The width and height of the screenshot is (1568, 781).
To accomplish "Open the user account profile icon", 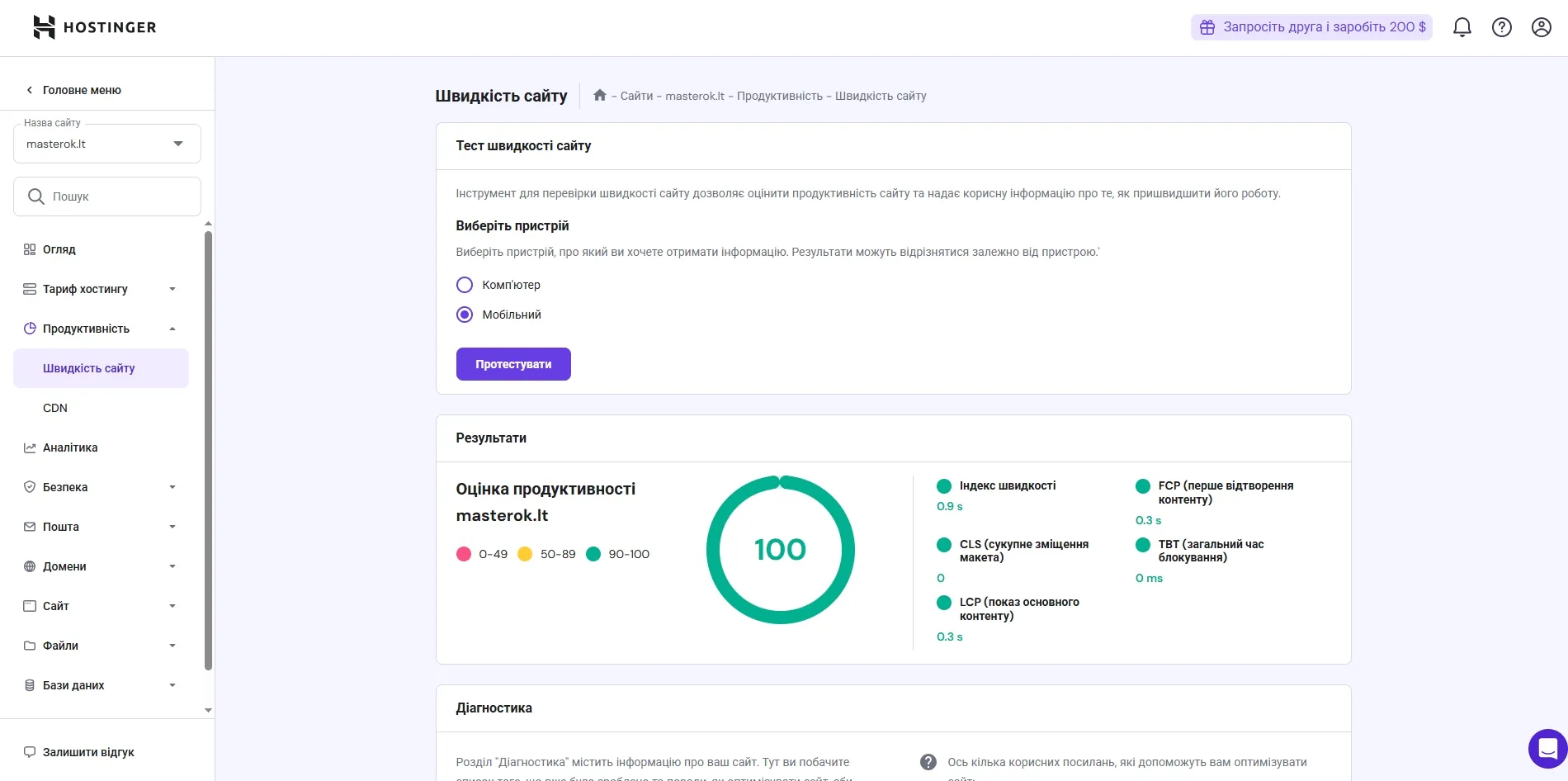I will pos(1541,27).
